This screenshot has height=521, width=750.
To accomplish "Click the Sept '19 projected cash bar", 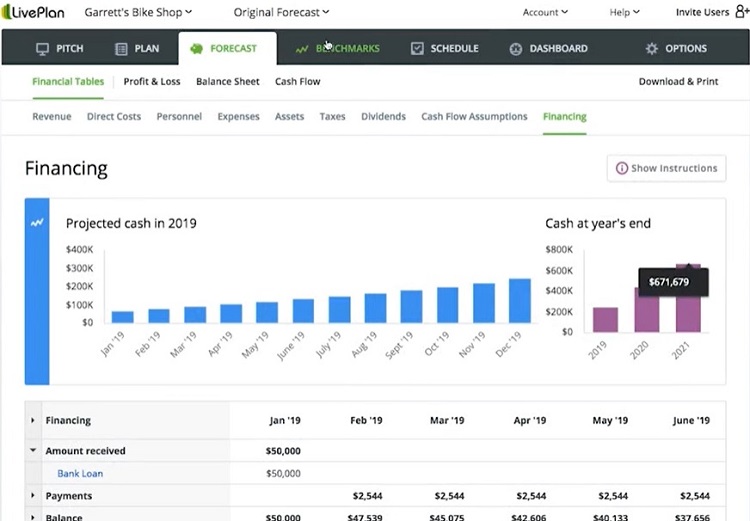I will pos(411,307).
